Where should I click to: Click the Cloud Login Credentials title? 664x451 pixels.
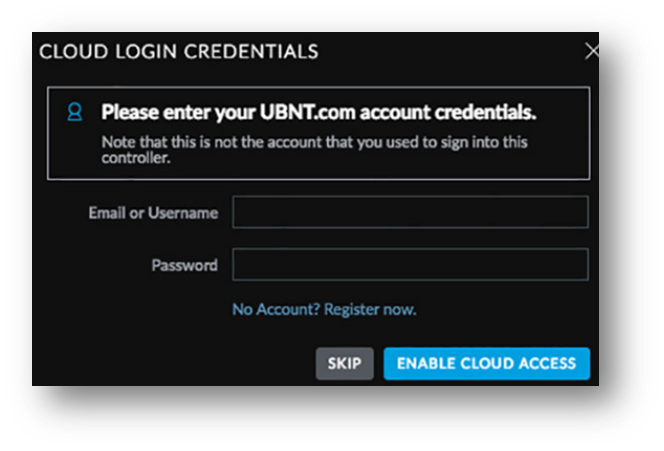point(179,52)
